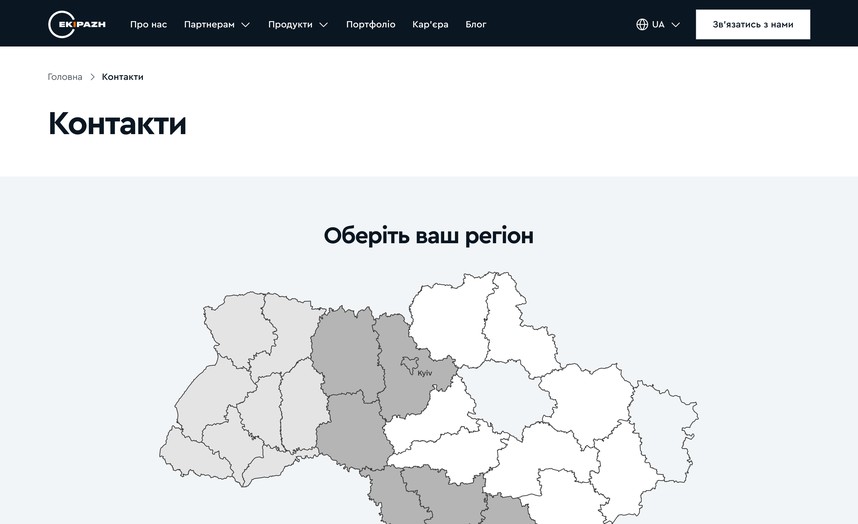This screenshot has width=858, height=524.
Task: Click the globe language icon
Action: [x=642, y=25]
